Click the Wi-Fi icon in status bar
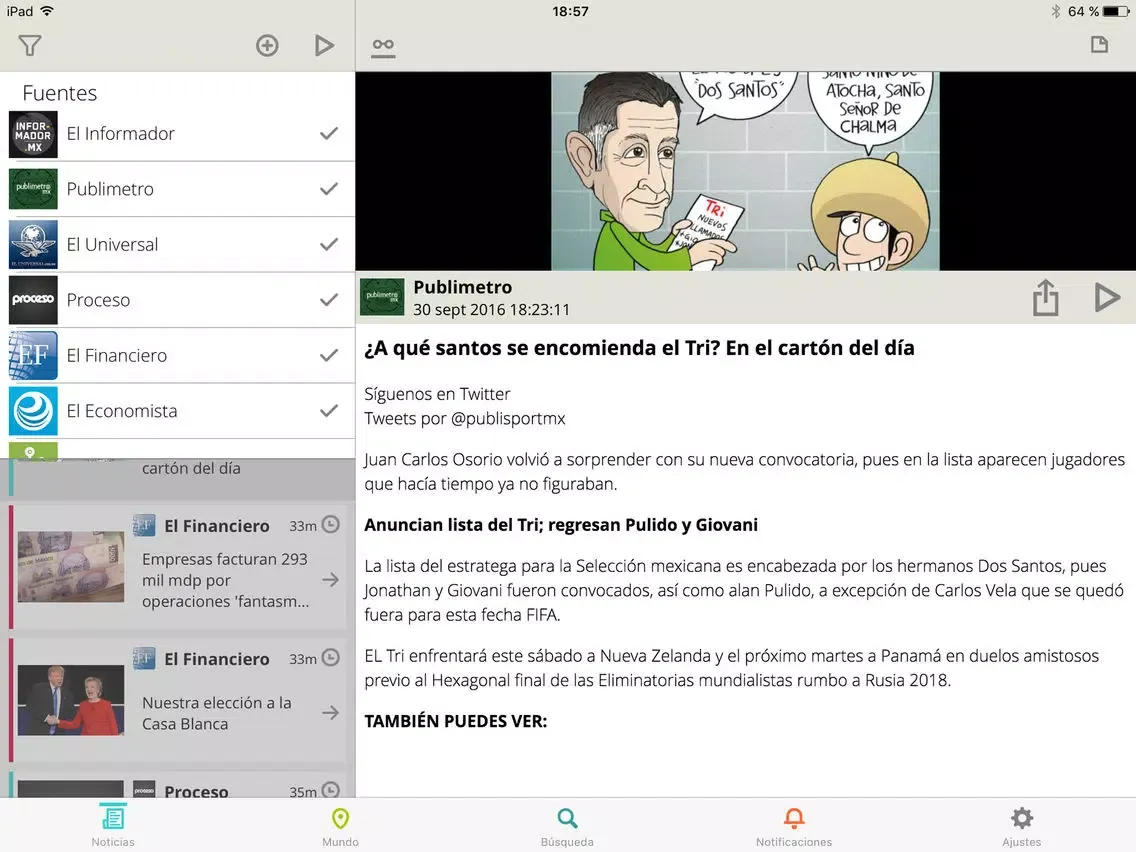This screenshot has height=852, width=1136. [47, 11]
